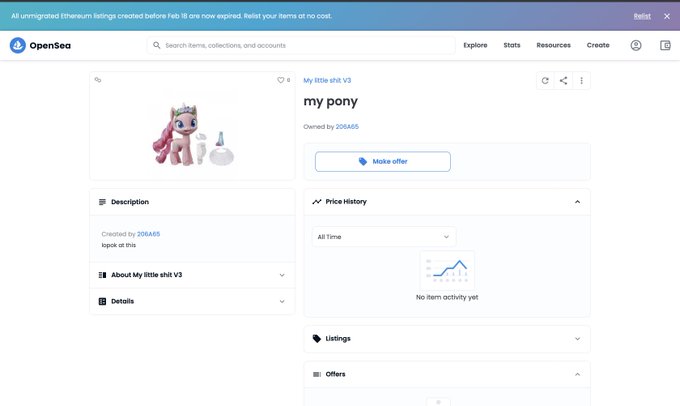The image size is (680, 406).
Task: Open the wallet icon in header
Action: click(x=665, y=45)
